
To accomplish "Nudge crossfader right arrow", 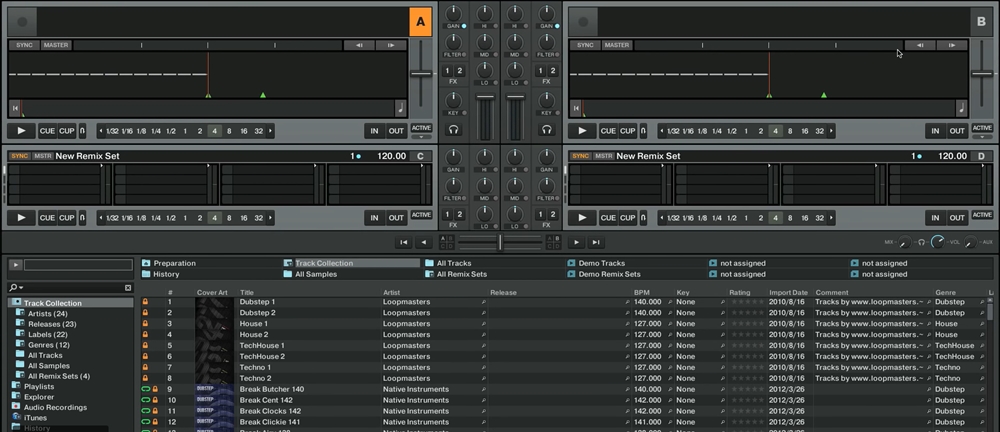I will tap(576, 242).
